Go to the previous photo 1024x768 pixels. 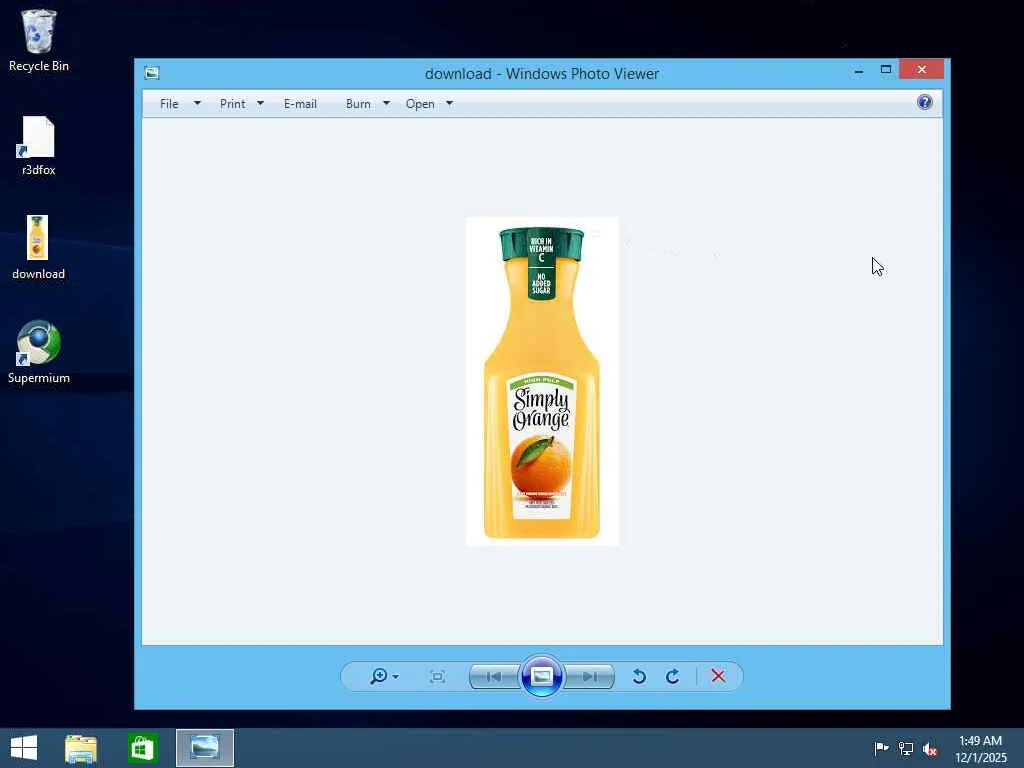pos(494,677)
